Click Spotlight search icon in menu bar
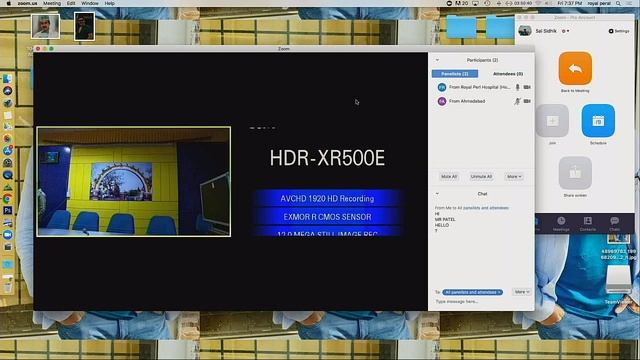Screen dimensions: 640x360 619,3
